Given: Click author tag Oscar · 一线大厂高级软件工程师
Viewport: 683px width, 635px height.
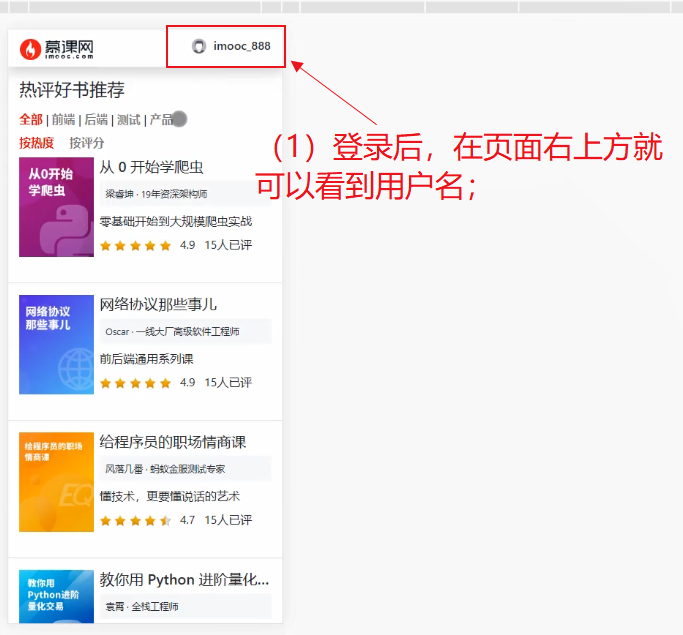Looking at the screenshot, I should tap(186, 331).
